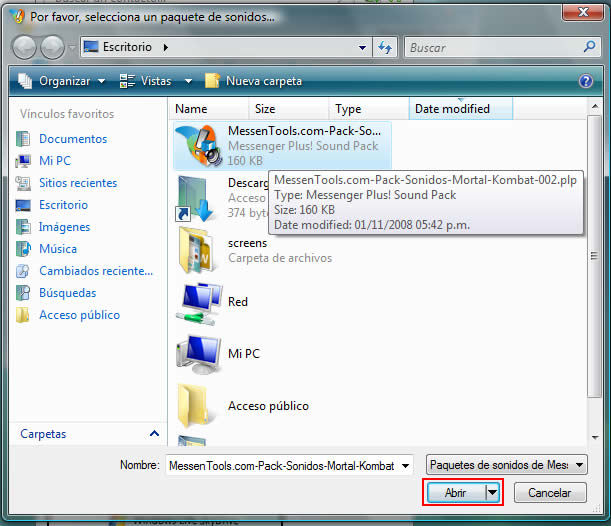
Task: Select the Mi PC computer icon in file list
Action: pyautogui.click(x=199, y=355)
